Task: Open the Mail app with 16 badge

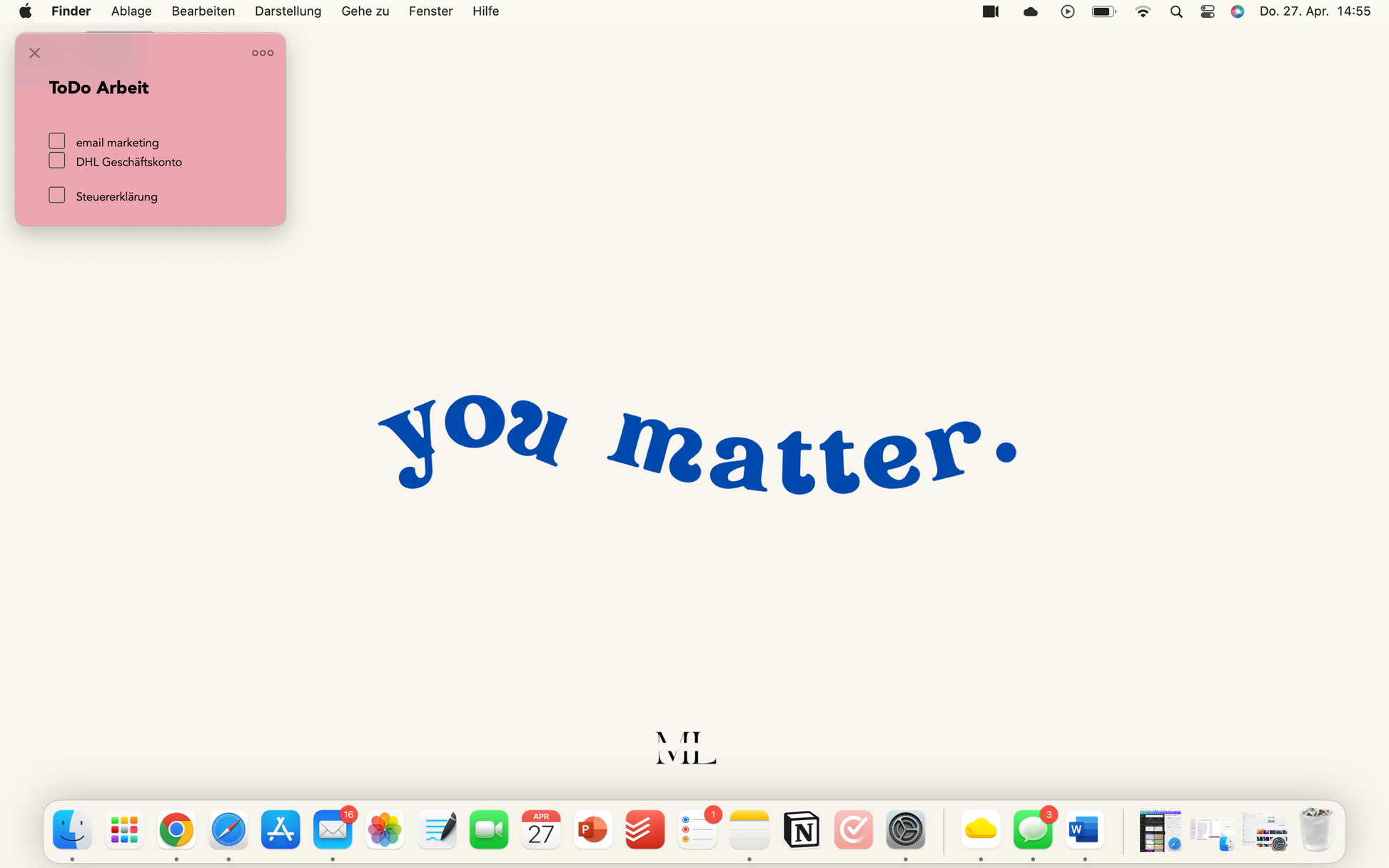Action: [x=333, y=829]
